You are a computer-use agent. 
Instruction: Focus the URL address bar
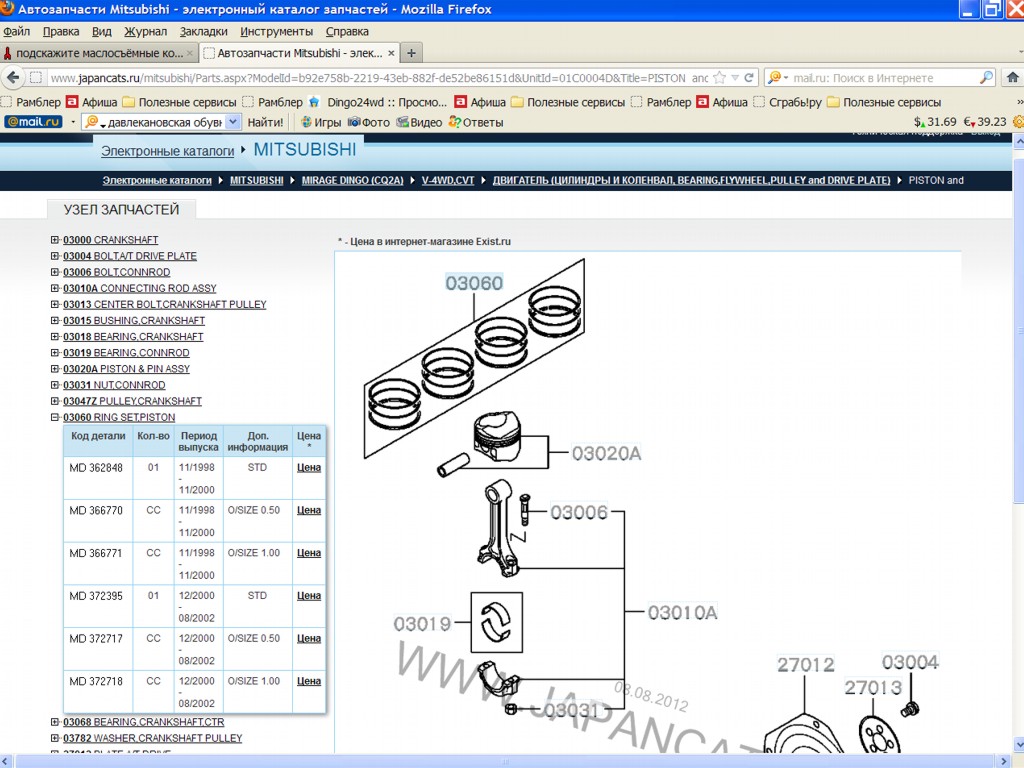click(377, 78)
